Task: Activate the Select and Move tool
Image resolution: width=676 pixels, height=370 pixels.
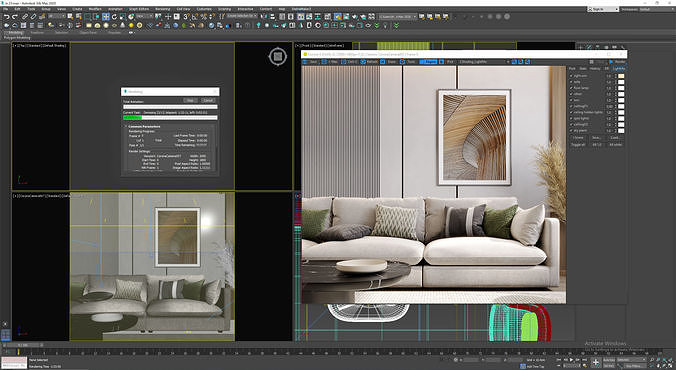Action: (106, 16)
